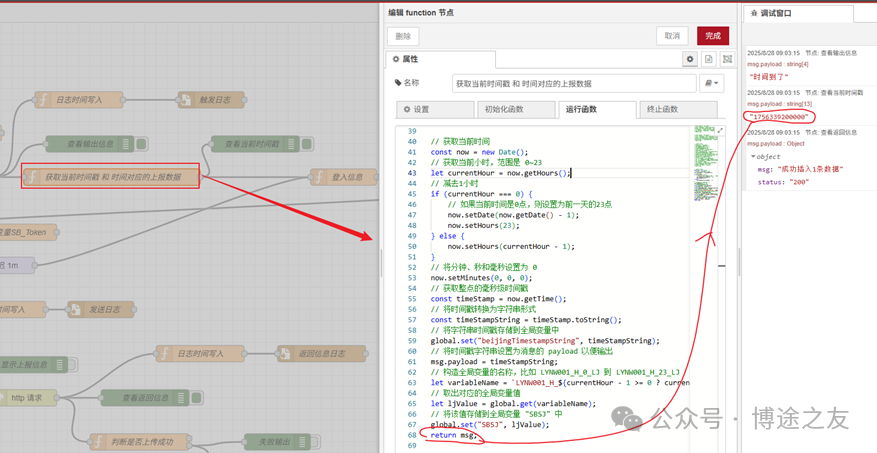Click the http 请求 node

[x=27, y=398]
